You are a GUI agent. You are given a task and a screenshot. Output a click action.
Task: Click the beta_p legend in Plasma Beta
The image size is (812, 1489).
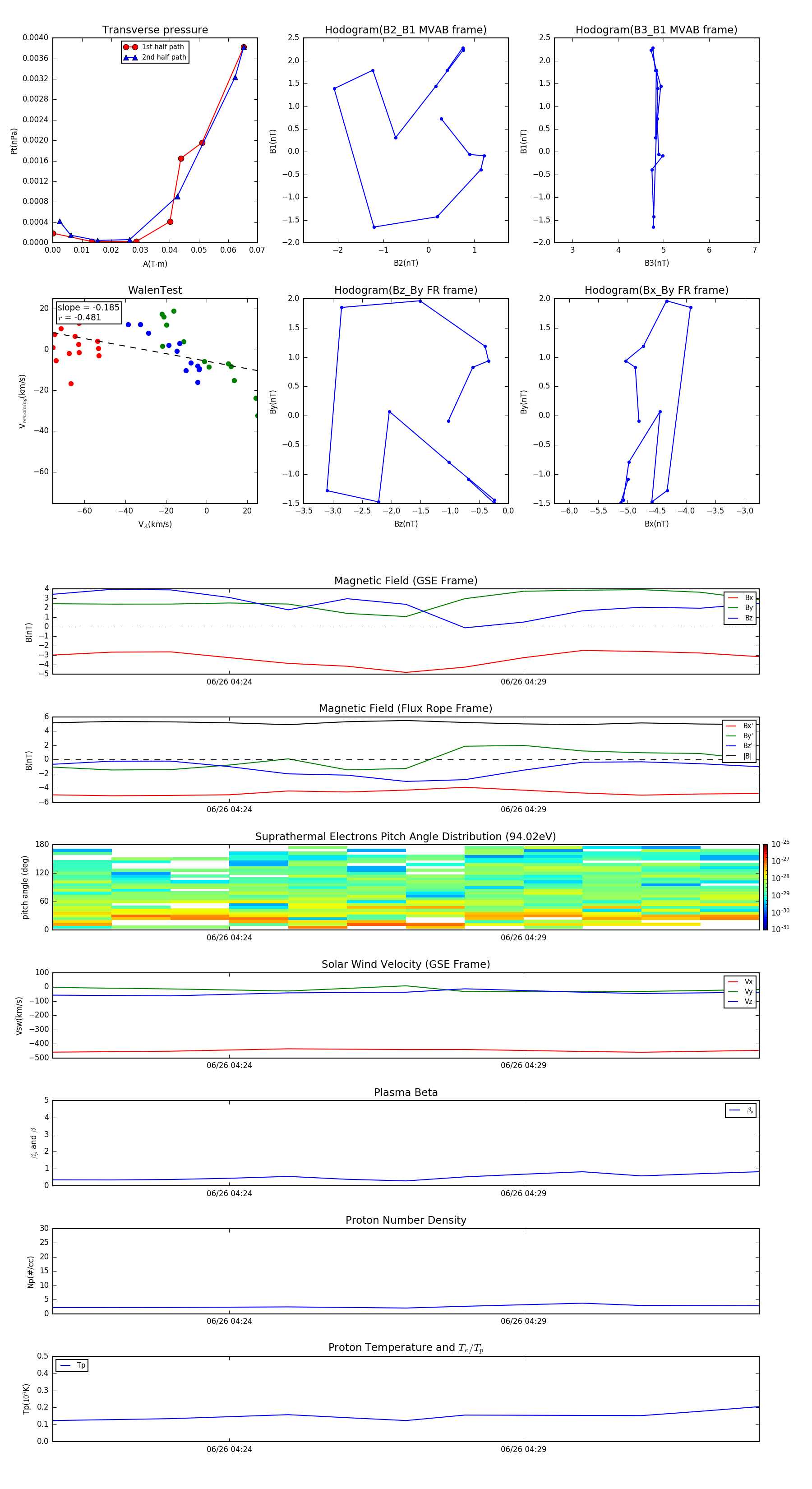click(741, 1110)
